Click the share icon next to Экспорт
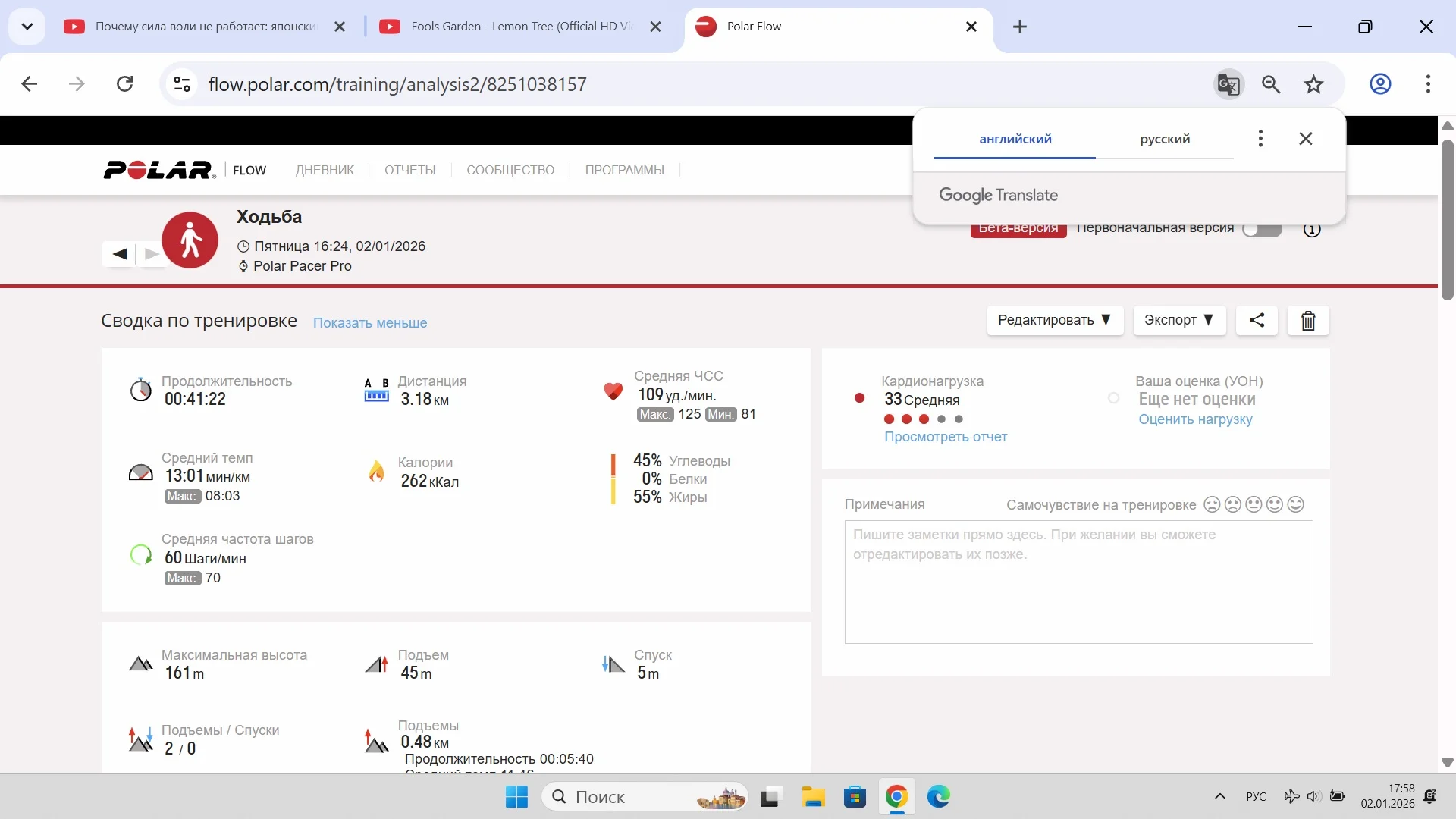The width and height of the screenshot is (1456, 819). (x=1257, y=320)
